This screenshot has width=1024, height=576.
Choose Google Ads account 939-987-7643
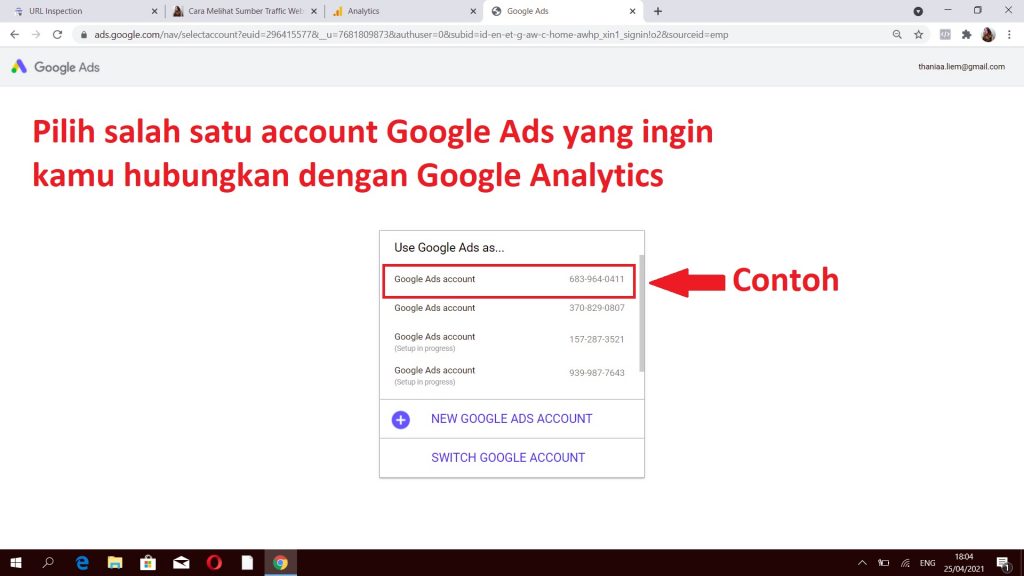(x=509, y=375)
